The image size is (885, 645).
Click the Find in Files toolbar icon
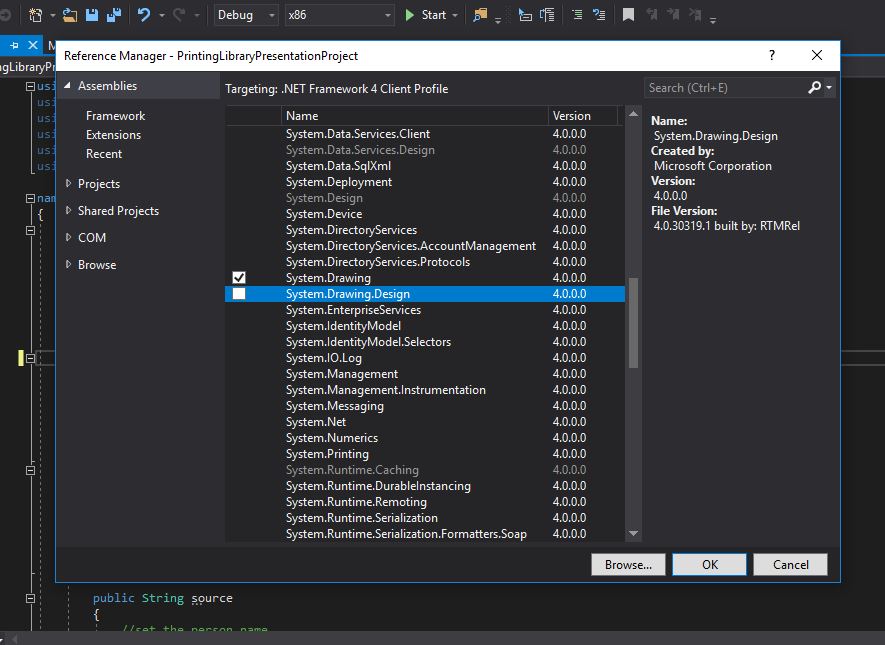point(480,15)
